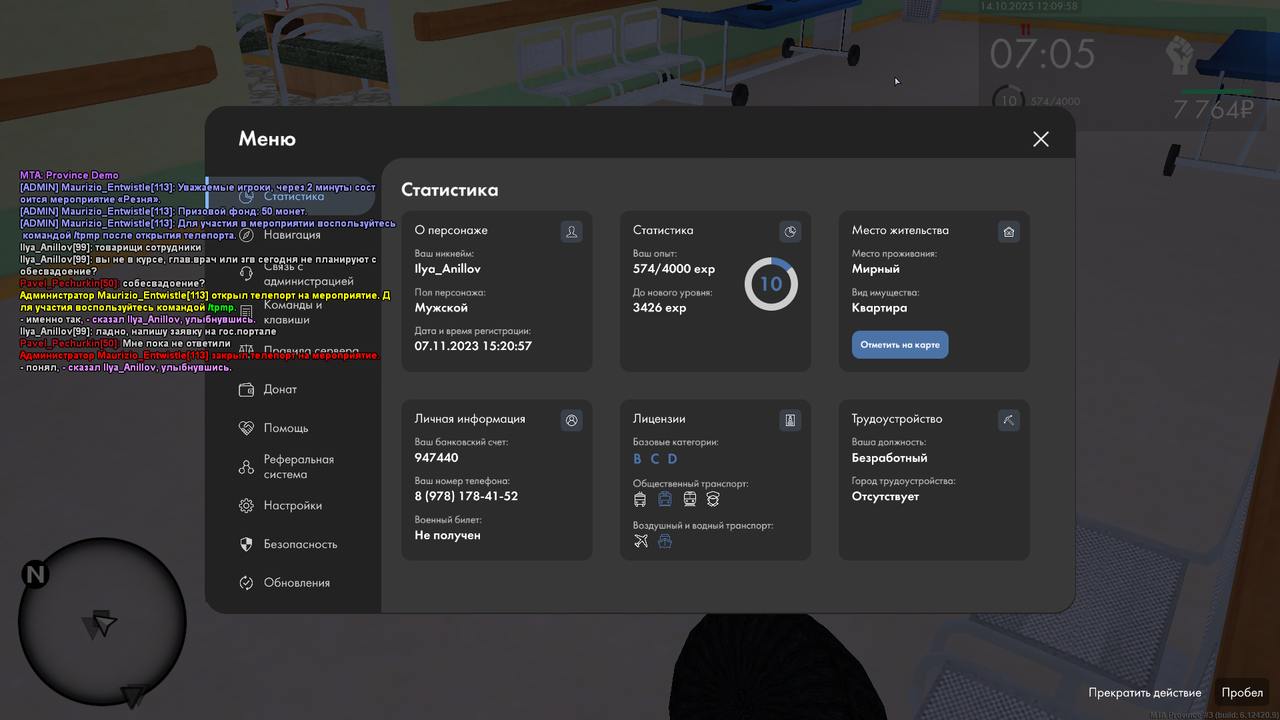Screen dimensions: 1280x720
Task: Click the Обновления checkmark icon
Action: pyautogui.click(x=246, y=583)
